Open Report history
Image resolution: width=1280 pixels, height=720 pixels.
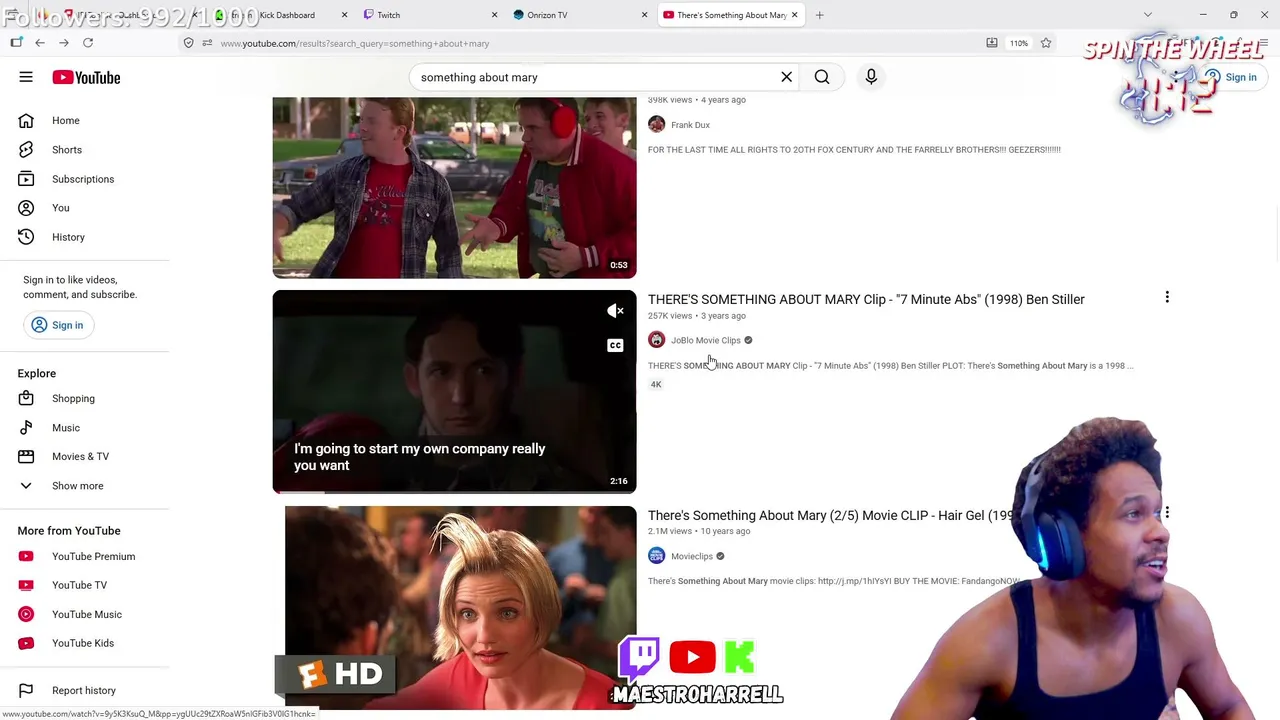coord(85,690)
